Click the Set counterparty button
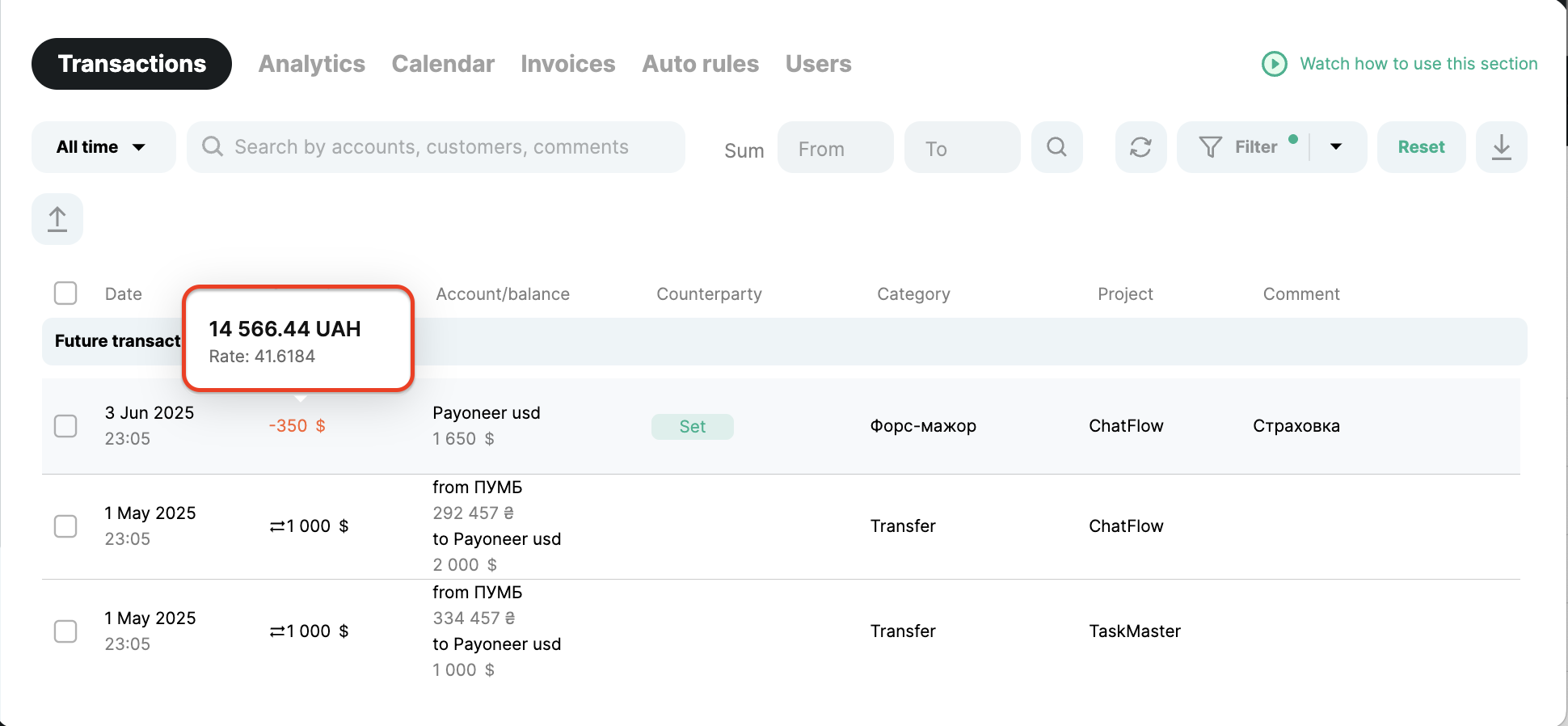Viewport: 1568px width, 726px height. [692, 427]
